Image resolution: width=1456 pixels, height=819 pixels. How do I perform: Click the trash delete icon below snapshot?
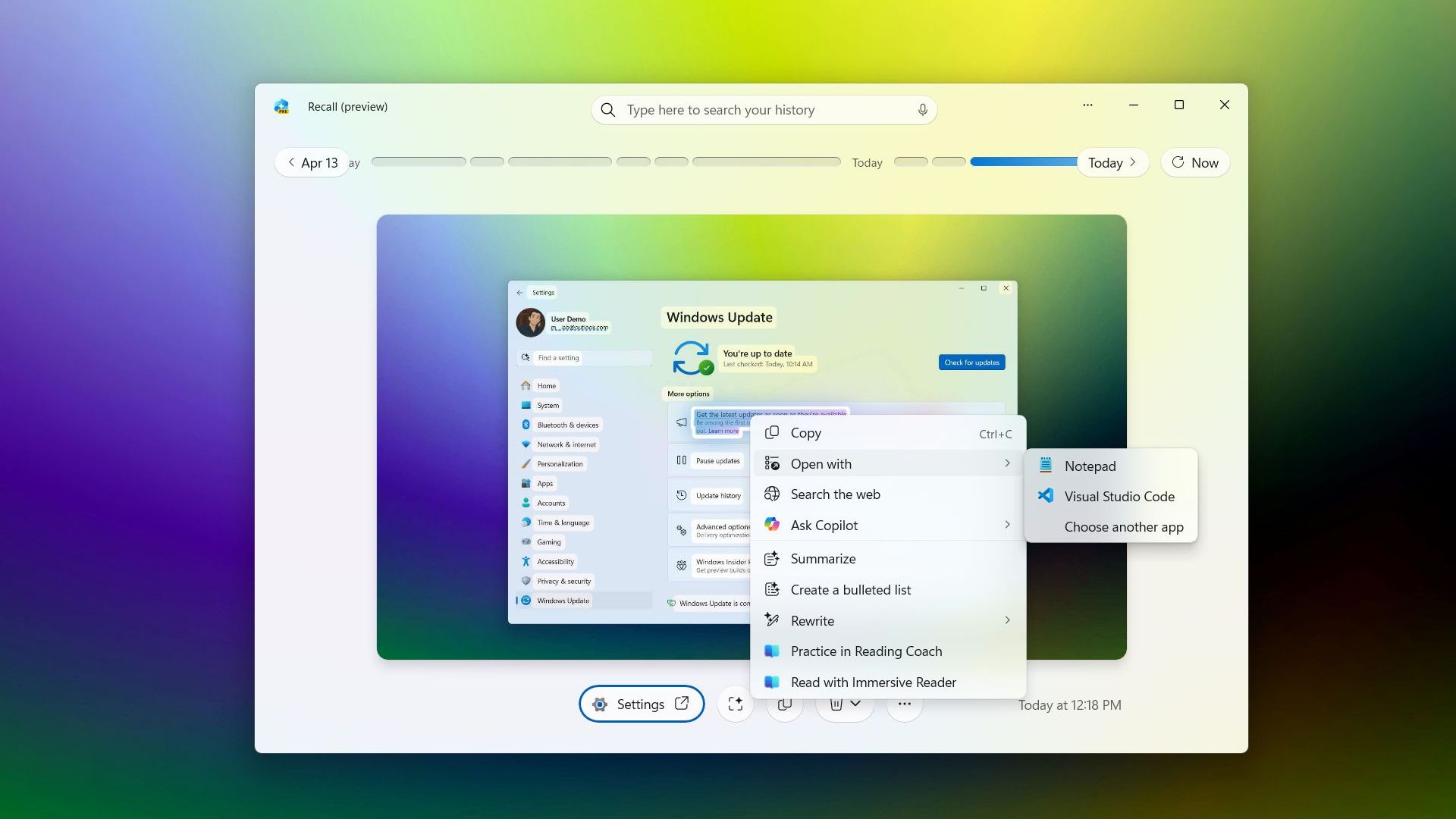(836, 705)
